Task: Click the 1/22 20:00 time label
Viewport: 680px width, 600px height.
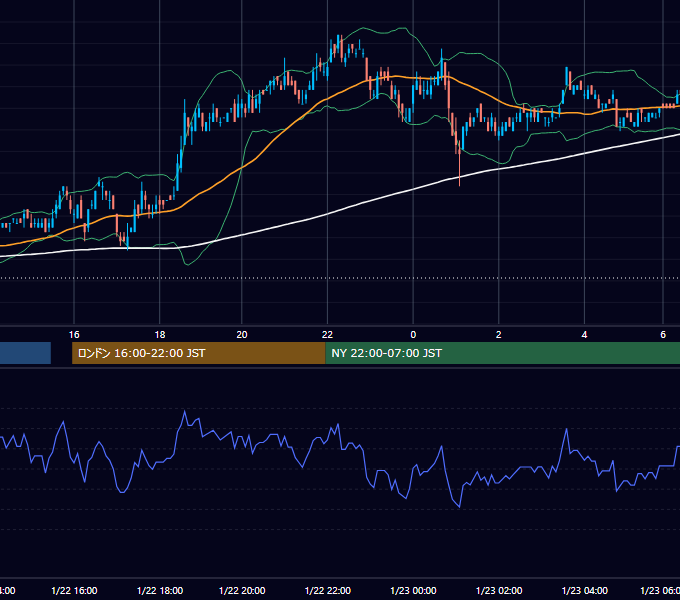Action: 242,590
